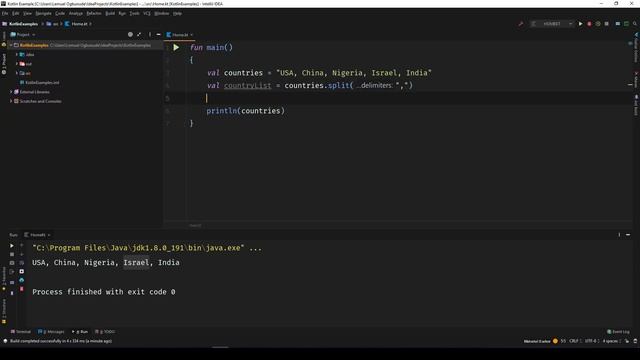Open the Build menu
This screenshot has height=360, width=640.
click(x=110, y=13)
